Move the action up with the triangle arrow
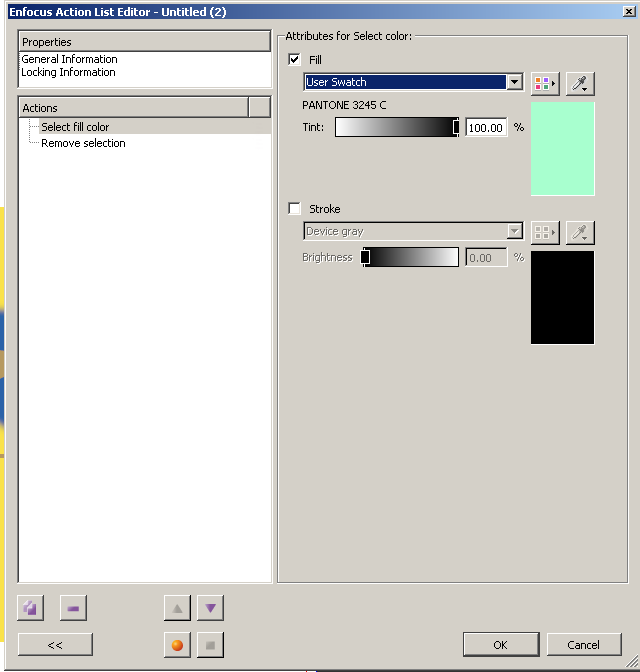The image size is (640, 672). click(x=177, y=608)
